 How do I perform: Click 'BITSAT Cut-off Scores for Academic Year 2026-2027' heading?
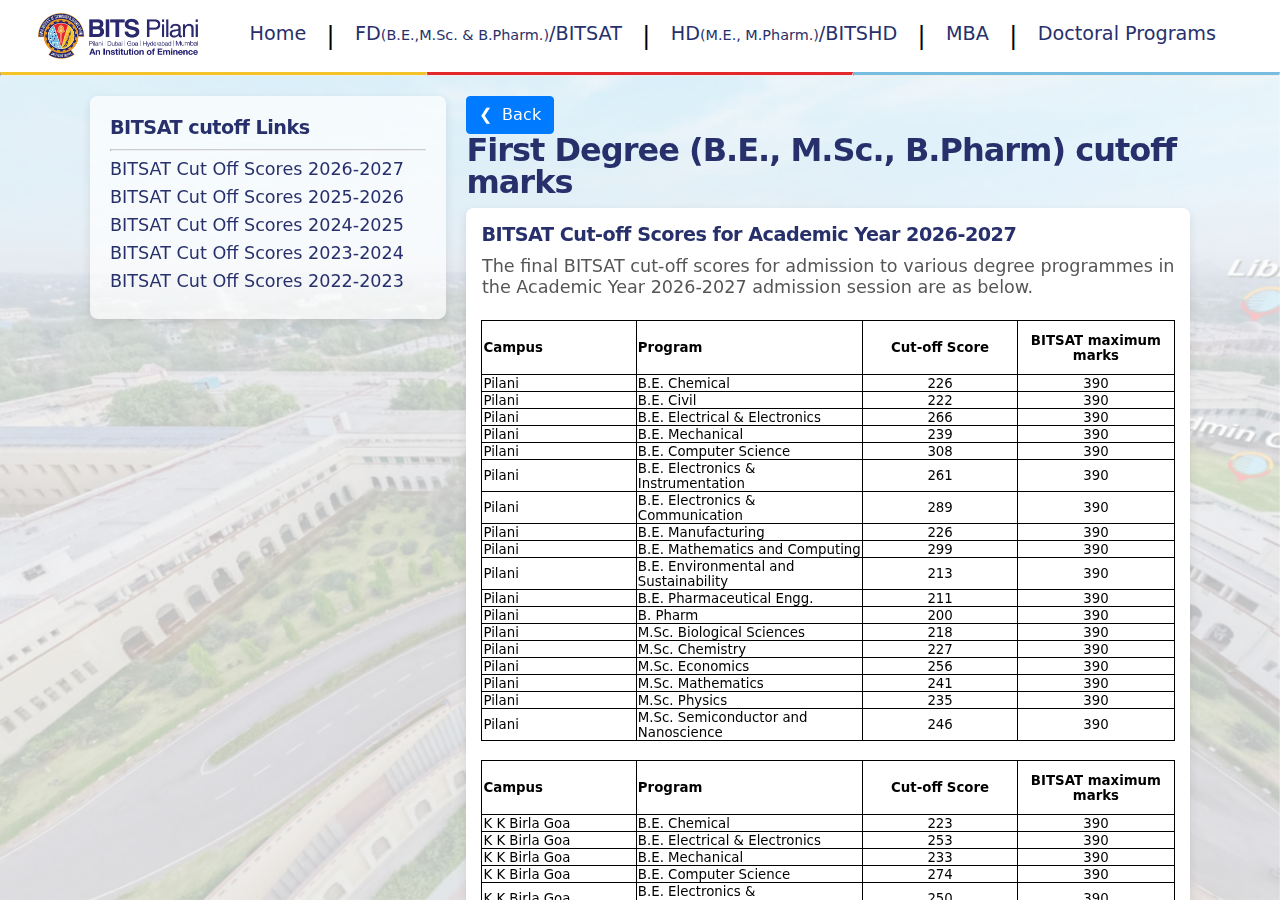[749, 235]
